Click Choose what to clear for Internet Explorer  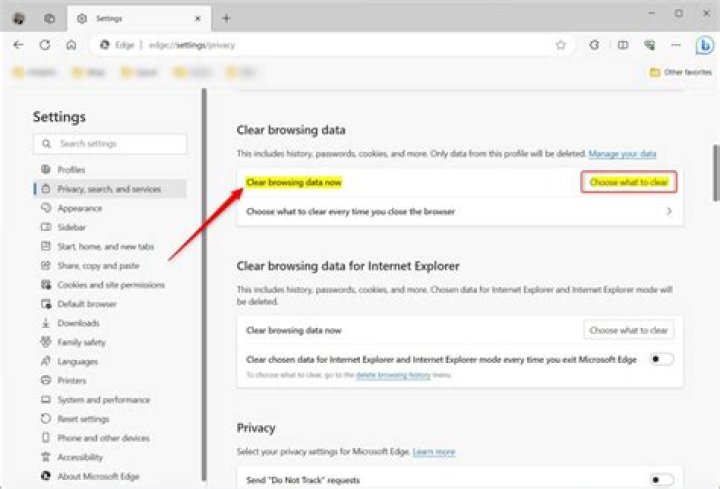[629, 330]
